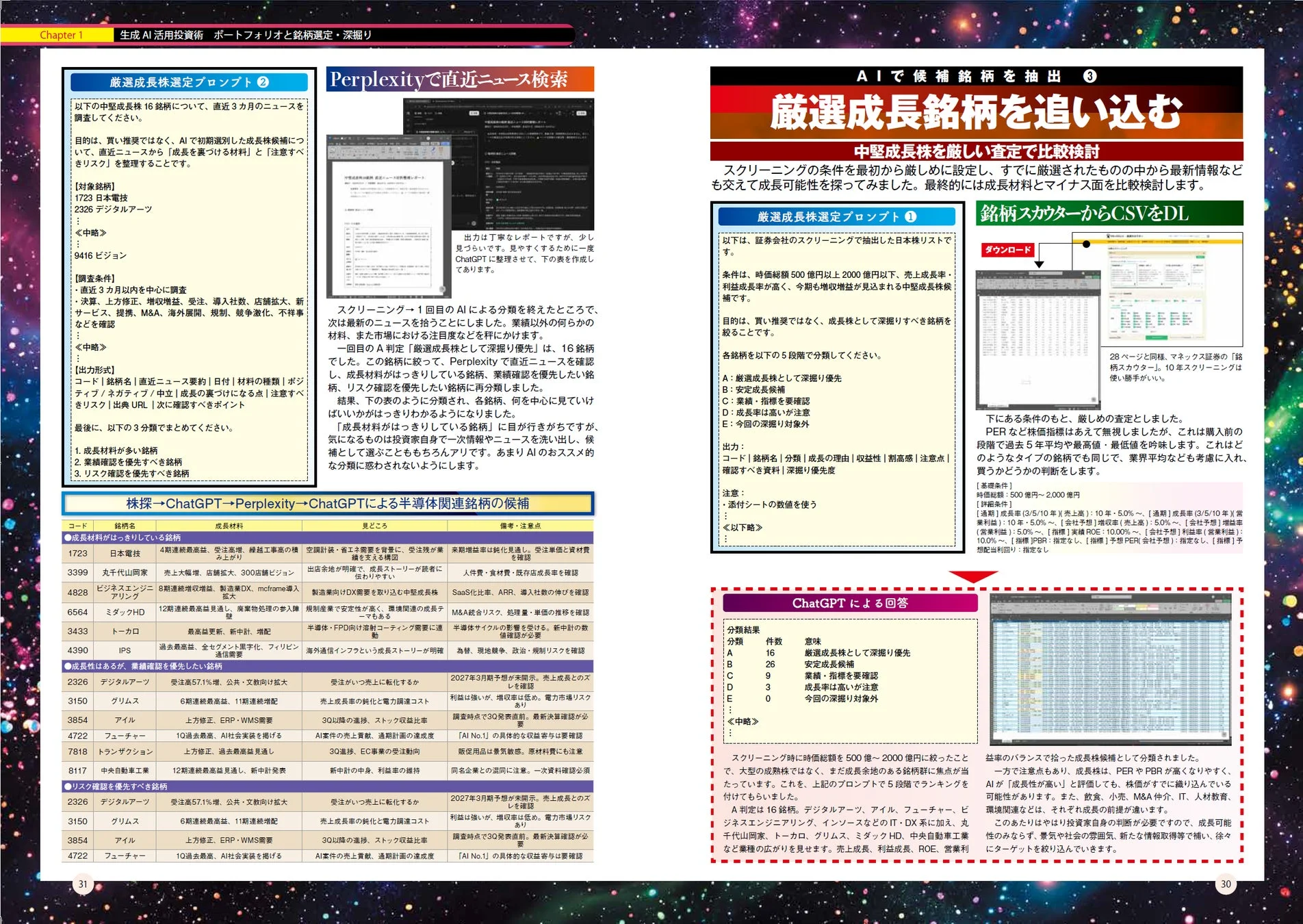This screenshot has width=1303, height=924.
Task: Click table cell "丸千代山岡家"
Action: point(125,573)
